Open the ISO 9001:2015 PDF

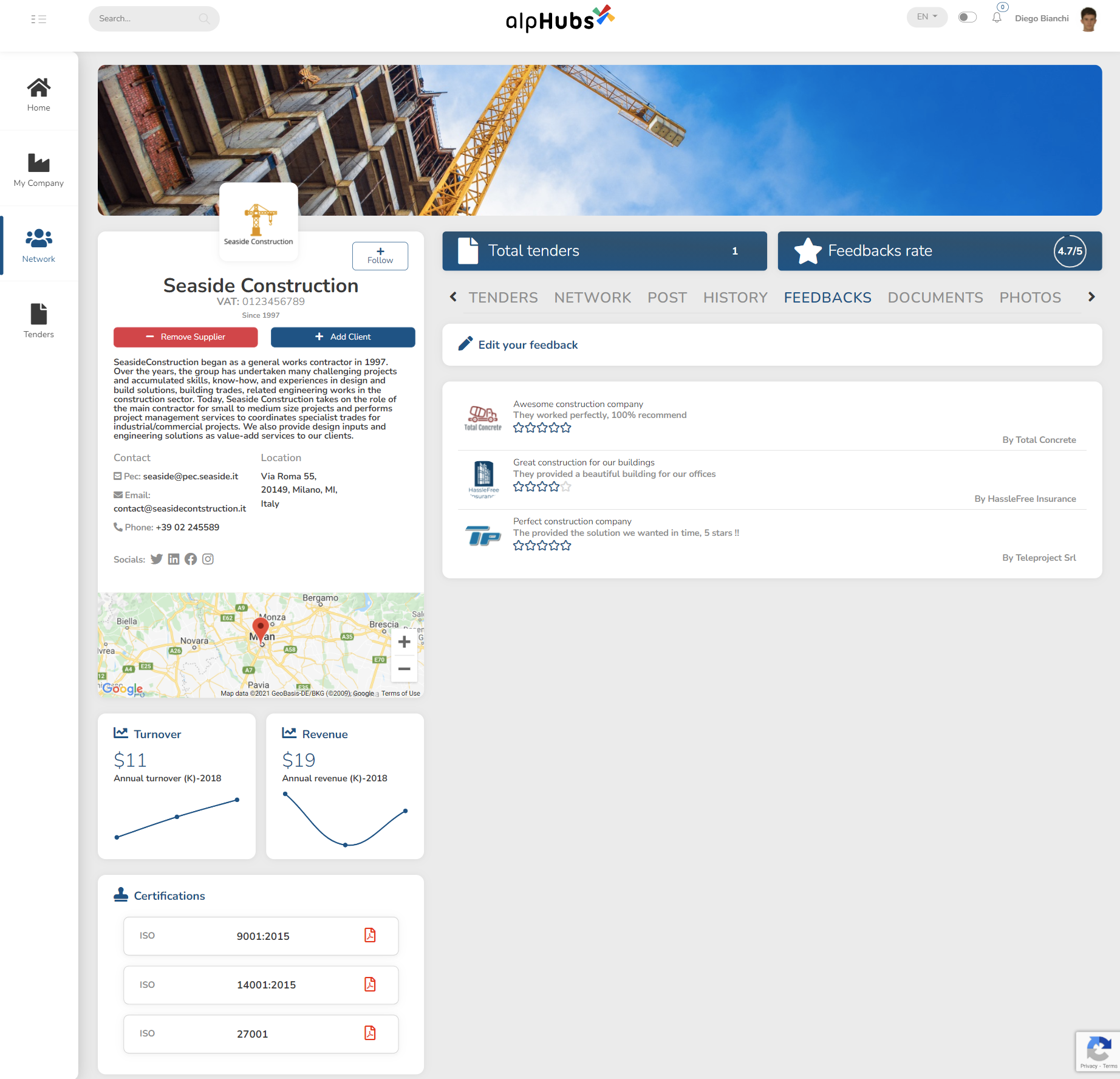coord(370,936)
